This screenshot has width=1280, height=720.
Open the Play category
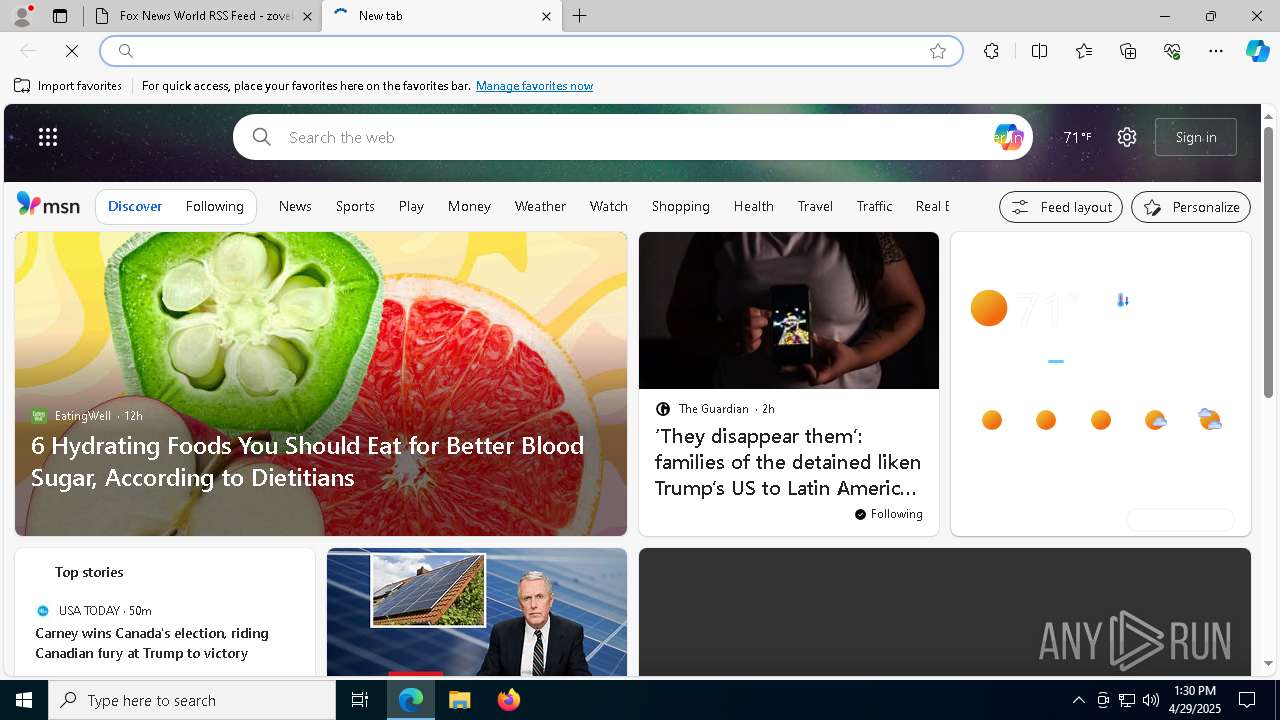(x=411, y=206)
